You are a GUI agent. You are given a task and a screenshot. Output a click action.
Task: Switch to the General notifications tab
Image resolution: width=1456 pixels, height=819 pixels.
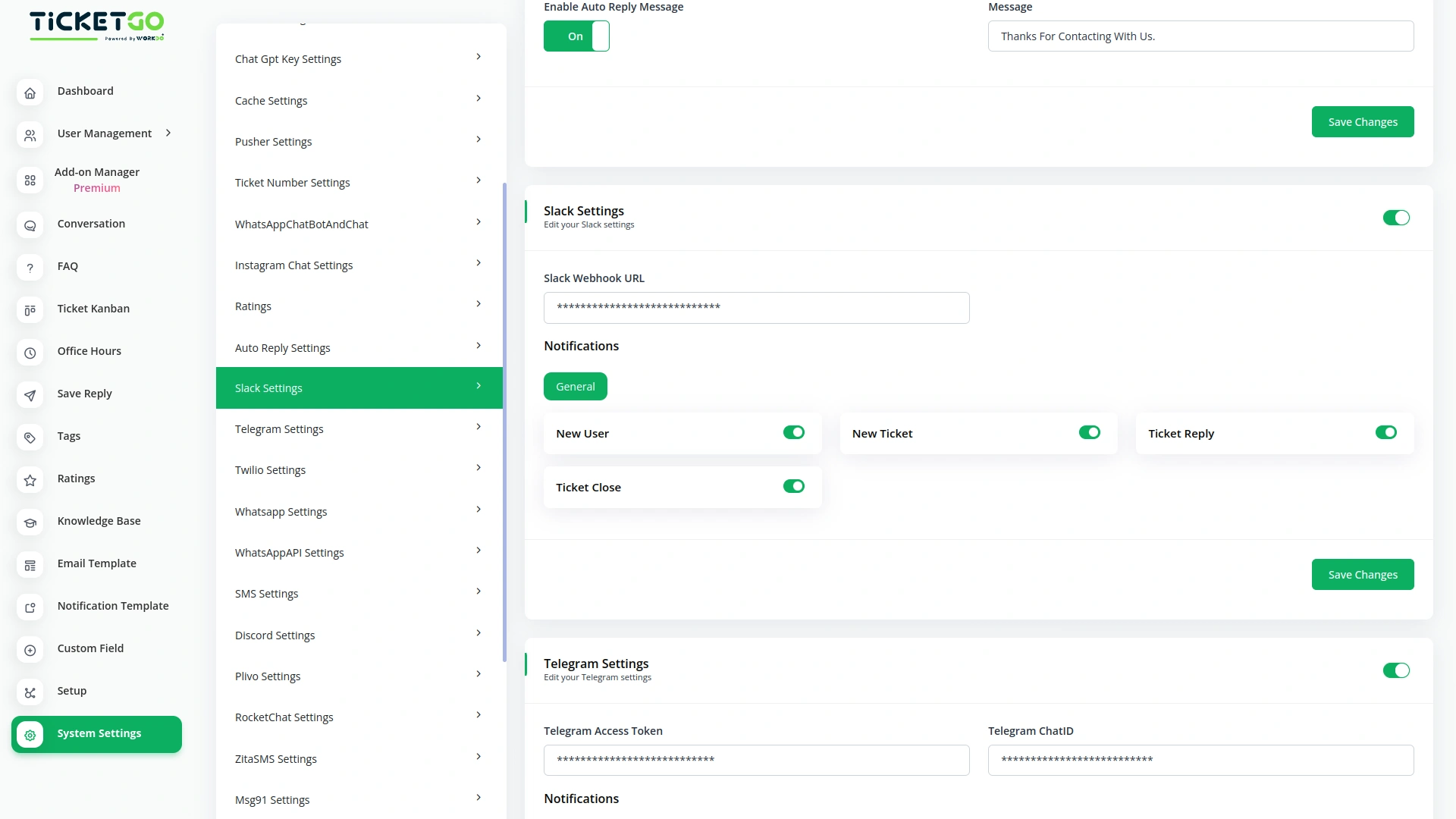[x=575, y=386]
